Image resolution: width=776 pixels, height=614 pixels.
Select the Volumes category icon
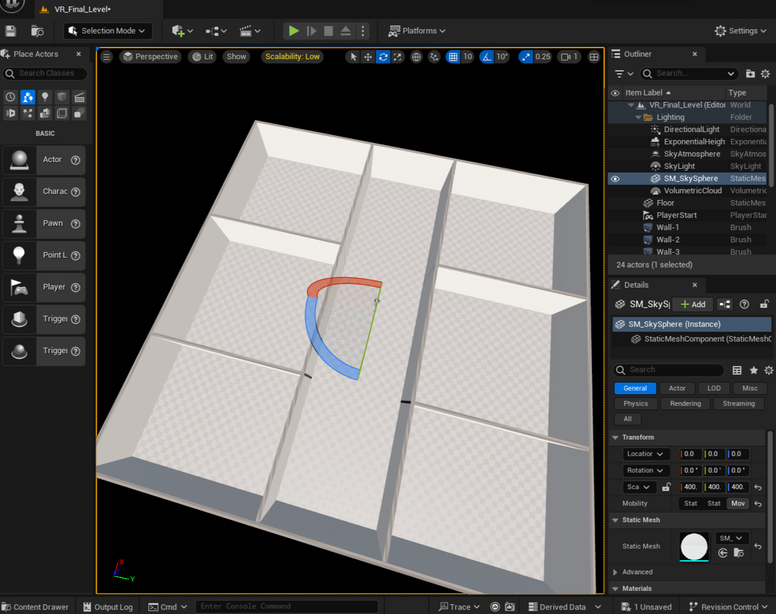(62, 113)
